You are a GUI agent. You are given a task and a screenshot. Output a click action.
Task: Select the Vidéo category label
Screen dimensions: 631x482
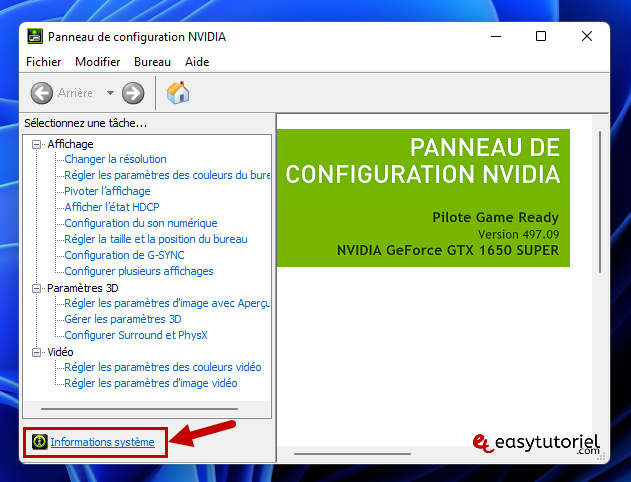click(60, 352)
